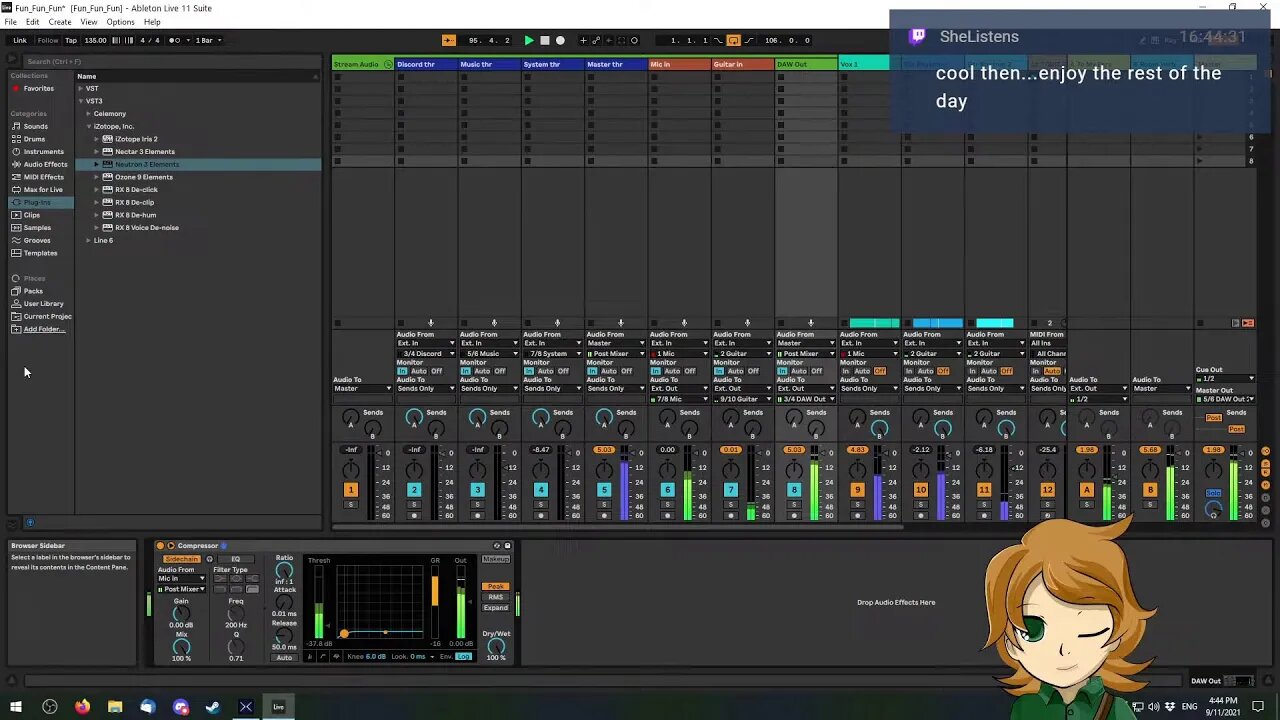The width and height of the screenshot is (1280, 720).
Task: Toggle Follow playback mode
Action: (x=47, y=40)
